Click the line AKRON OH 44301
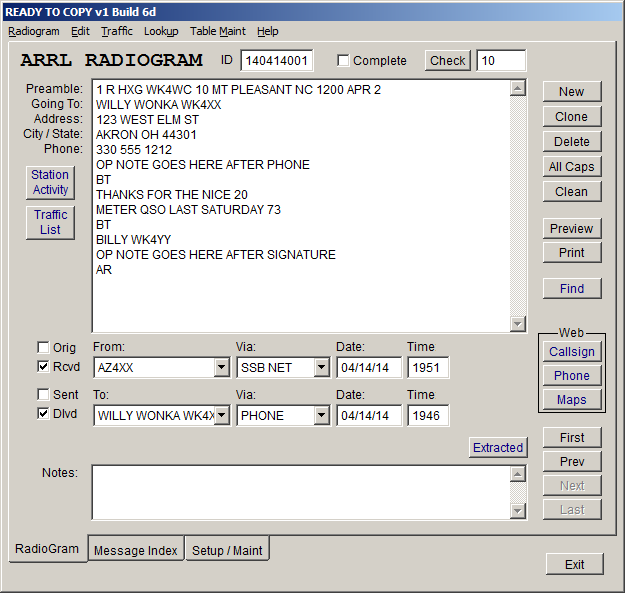Screen dimensions: 625x593 point(146,135)
